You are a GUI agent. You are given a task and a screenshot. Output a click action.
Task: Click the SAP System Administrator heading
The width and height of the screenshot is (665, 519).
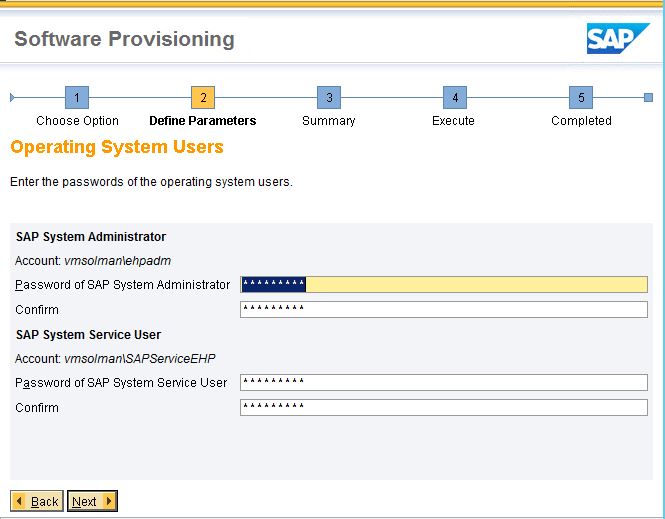[x=91, y=237]
